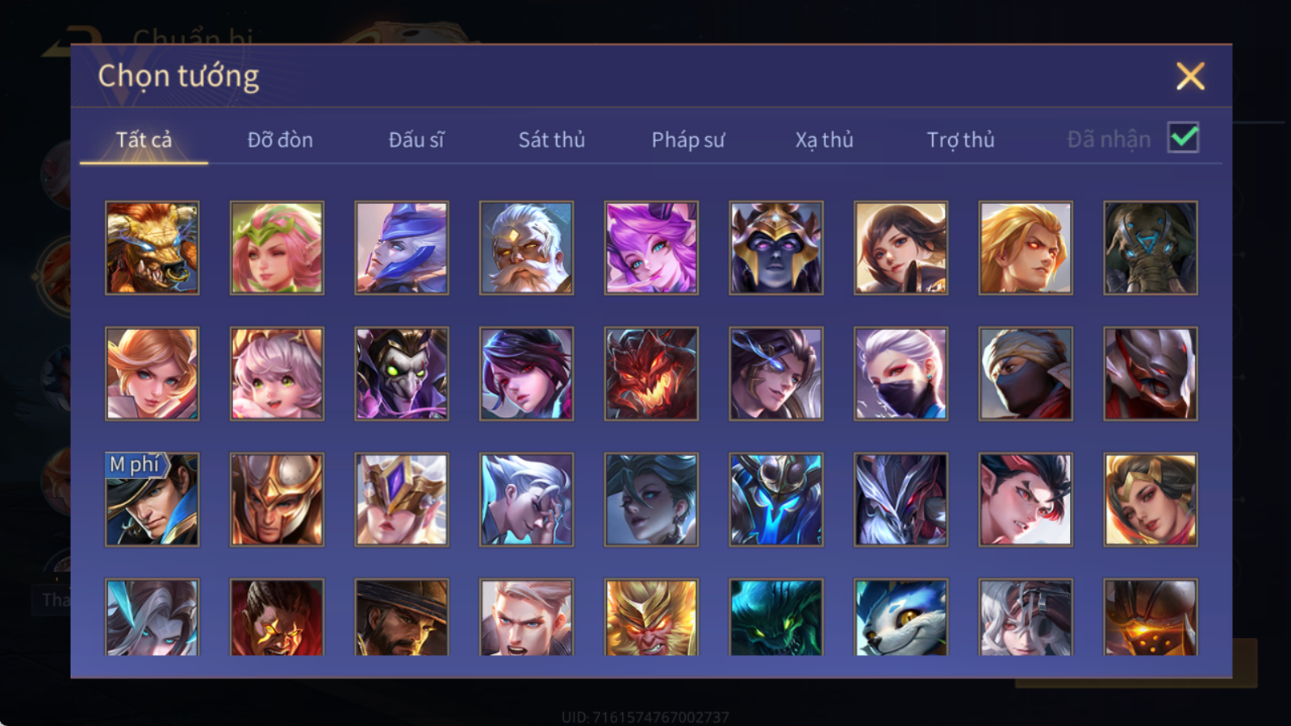The width and height of the screenshot is (1291, 726).
Task: Show the Pháp sư heroes tab
Action: pos(688,140)
